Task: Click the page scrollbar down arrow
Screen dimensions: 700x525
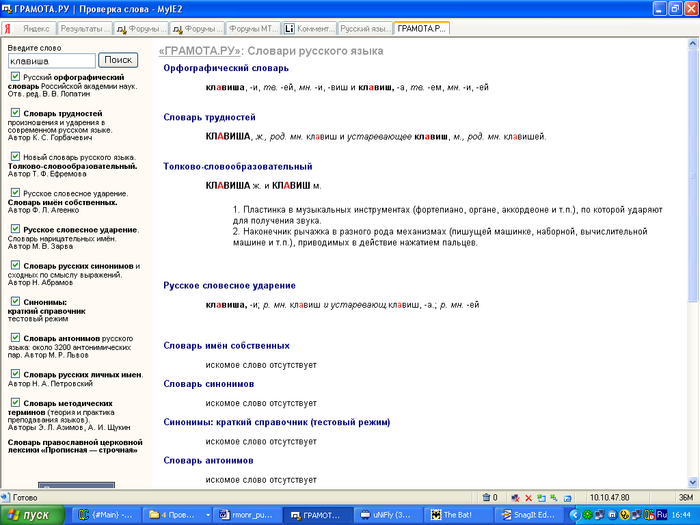Action: pos(693,482)
